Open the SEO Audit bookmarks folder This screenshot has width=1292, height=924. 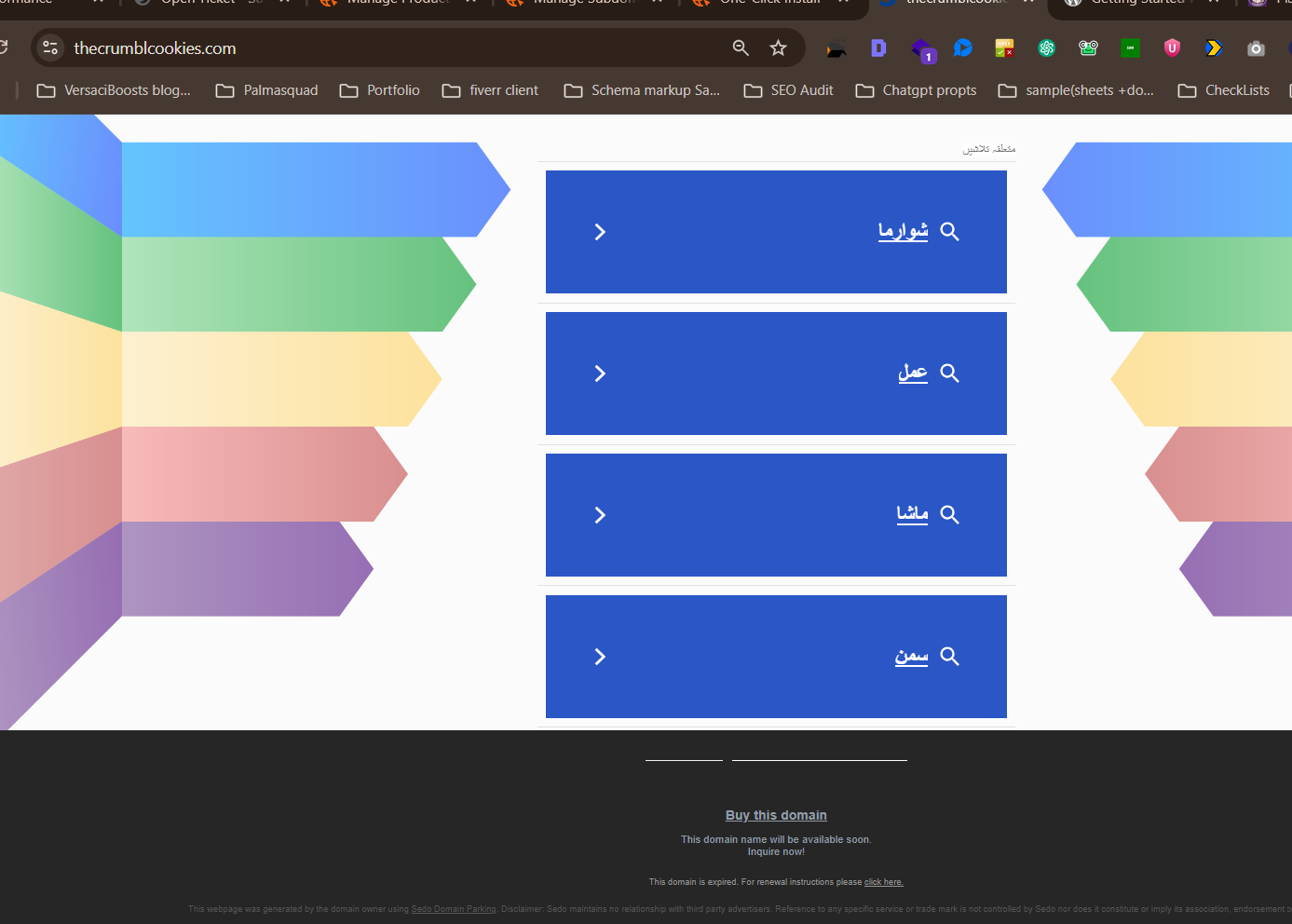[788, 90]
